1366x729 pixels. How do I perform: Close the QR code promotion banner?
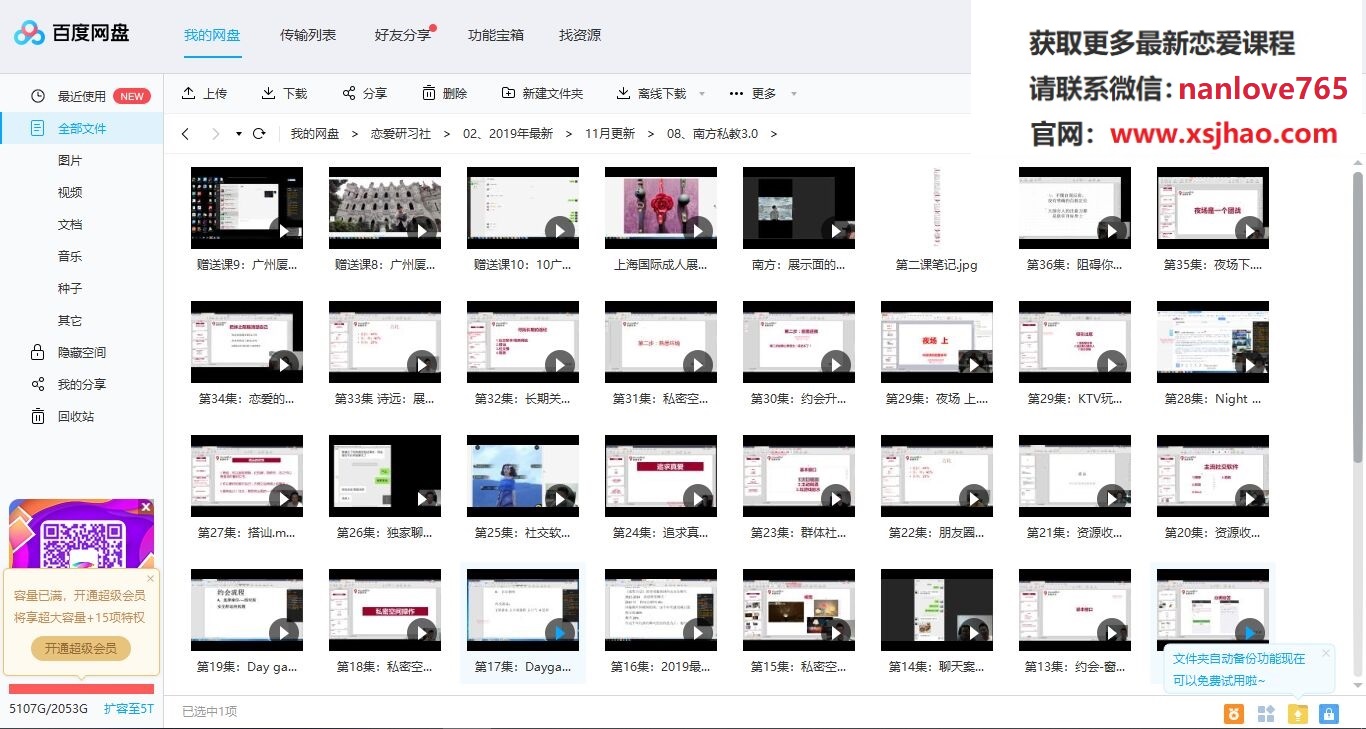[146, 507]
